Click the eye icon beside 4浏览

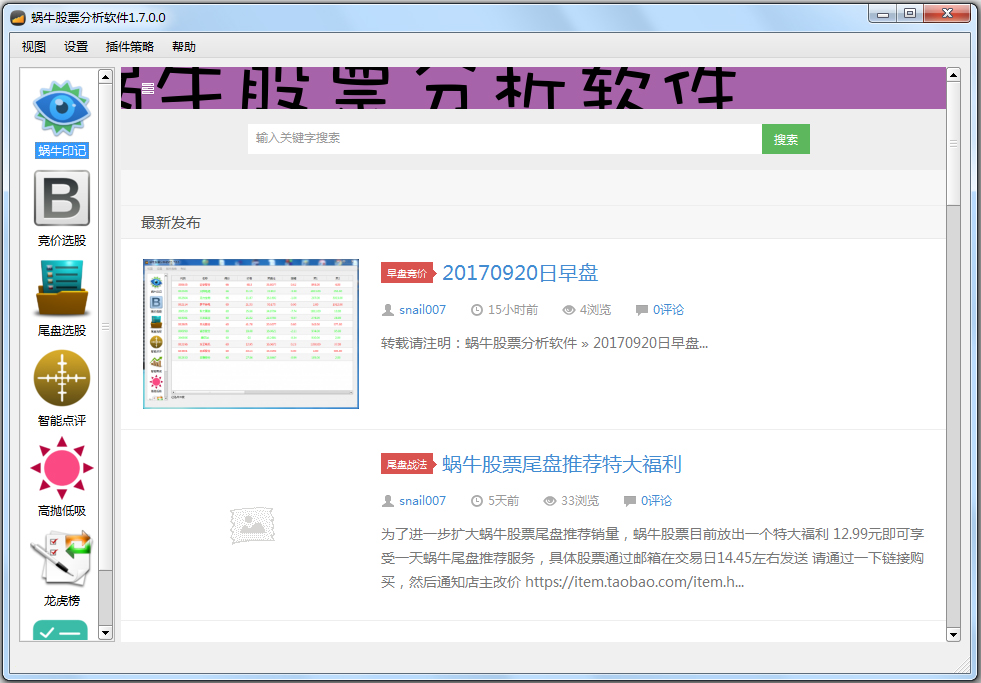pyautogui.click(x=568, y=310)
